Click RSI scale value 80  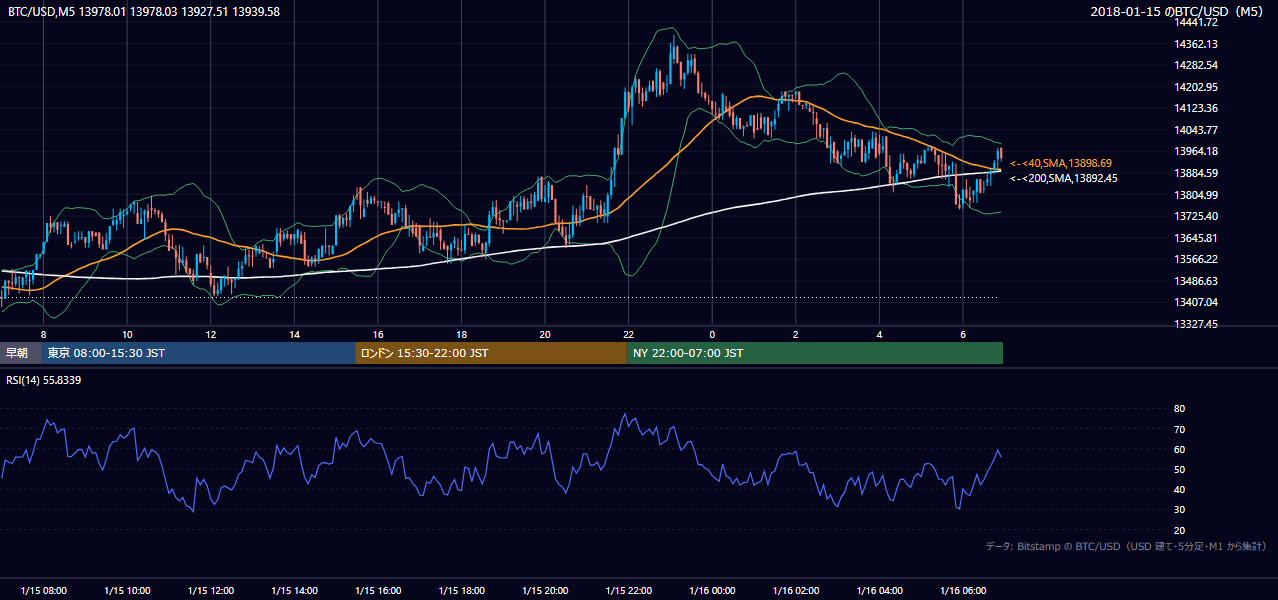1179,409
